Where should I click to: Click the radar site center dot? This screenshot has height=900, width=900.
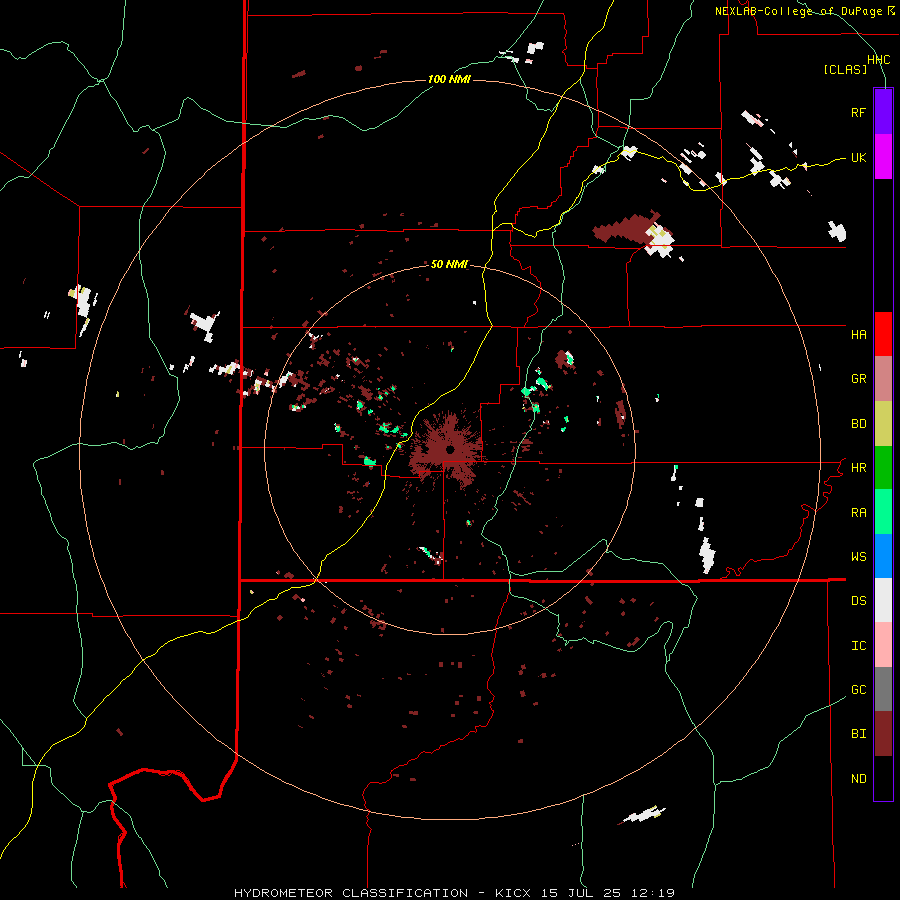450,449
